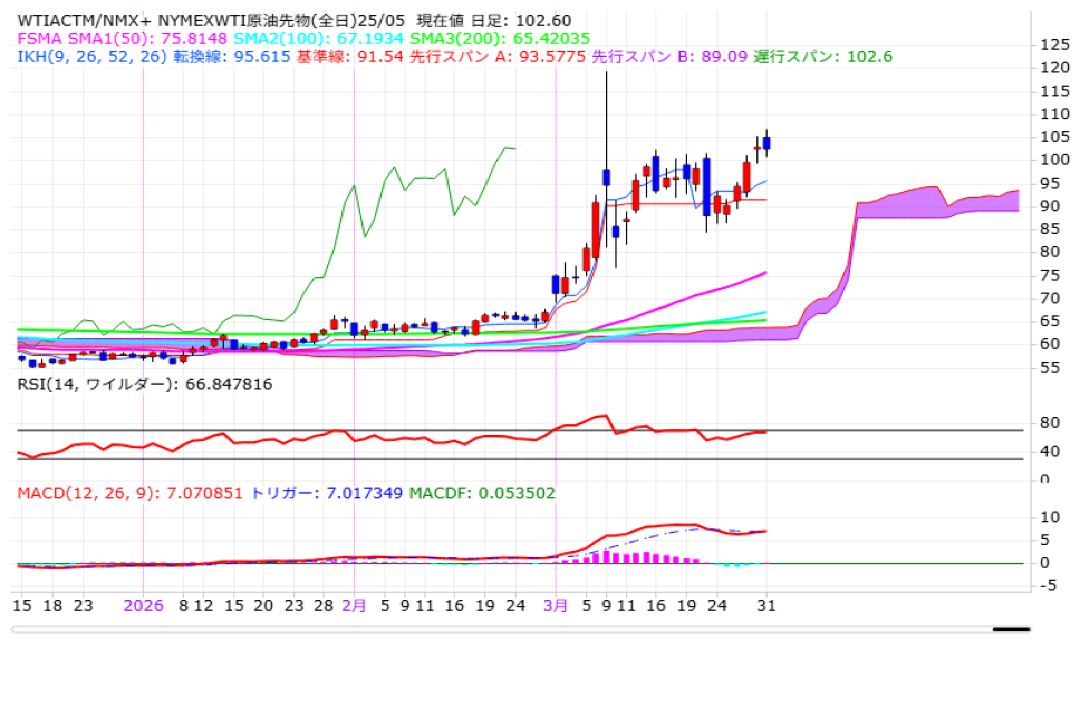Click the empty scrollbar track left of thumb
1080x704 pixels.
click(x=500, y=630)
